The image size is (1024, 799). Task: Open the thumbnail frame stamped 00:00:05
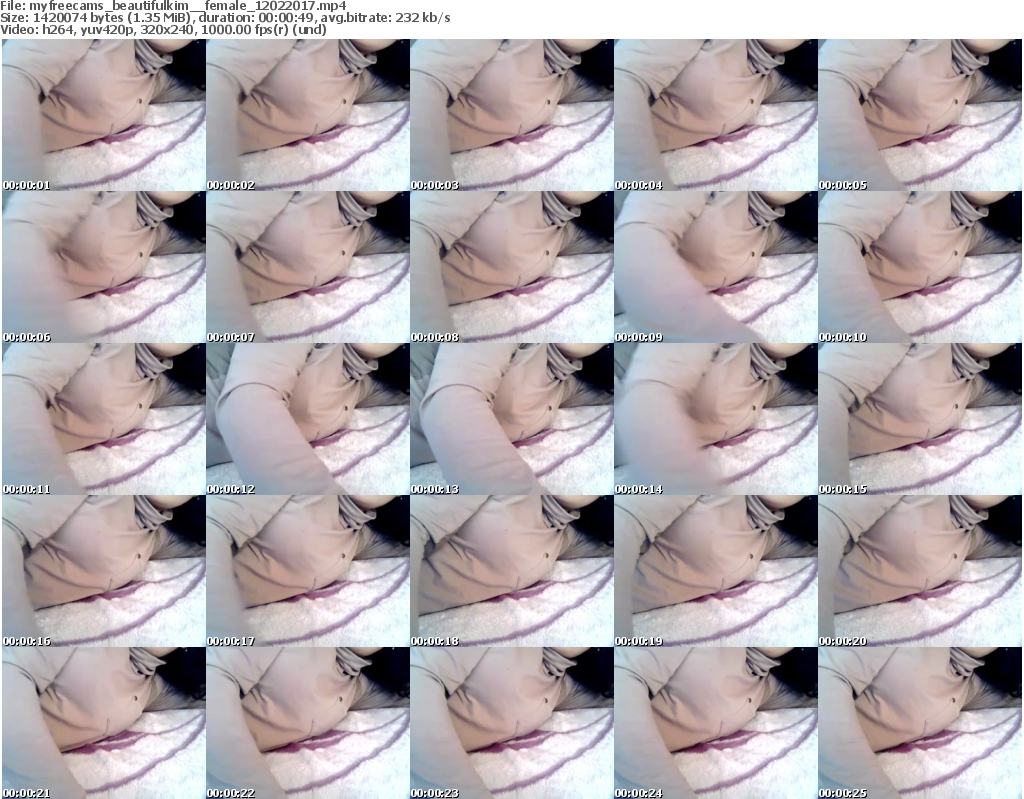pyautogui.click(x=920, y=115)
